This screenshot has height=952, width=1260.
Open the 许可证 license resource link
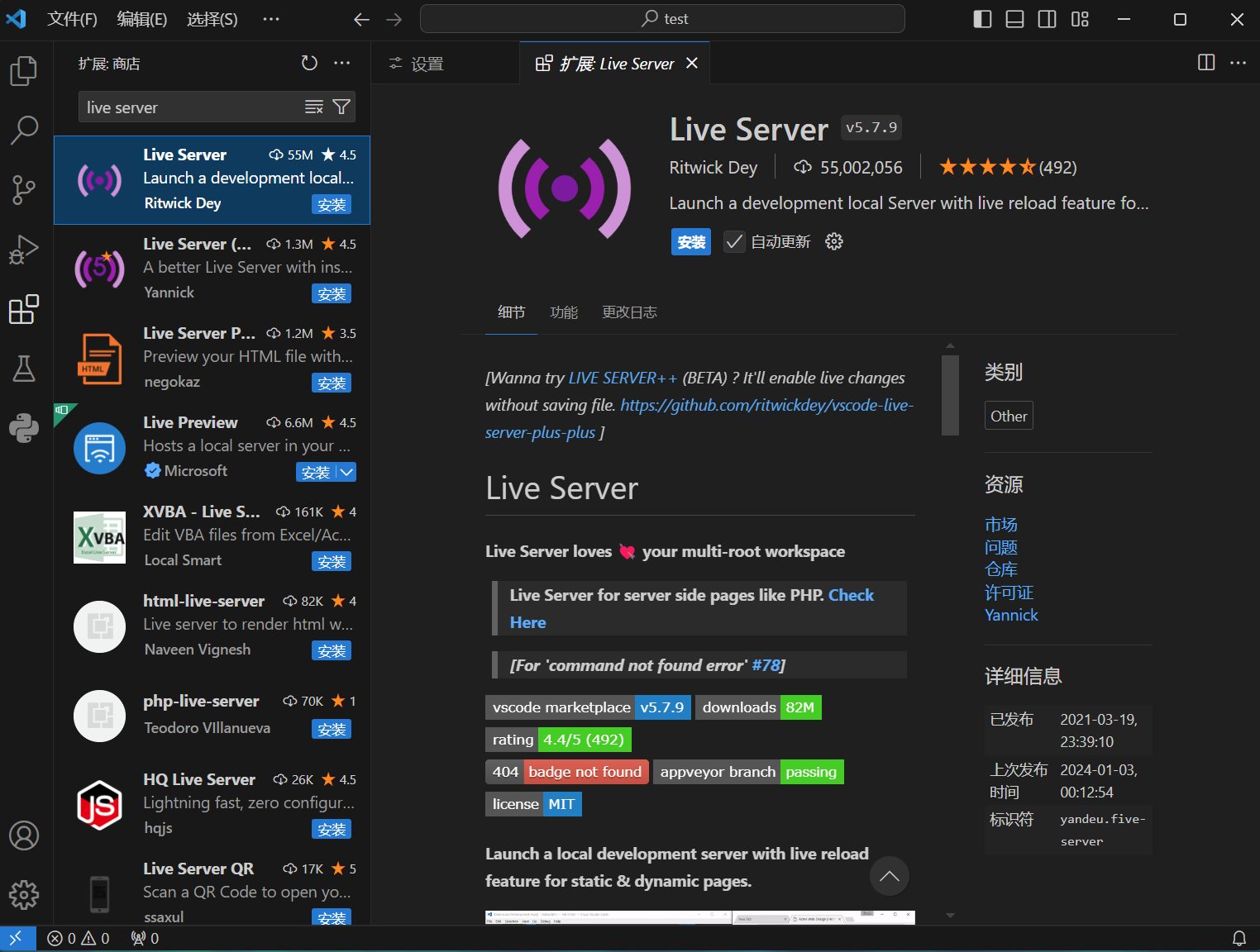pos(1009,593)
